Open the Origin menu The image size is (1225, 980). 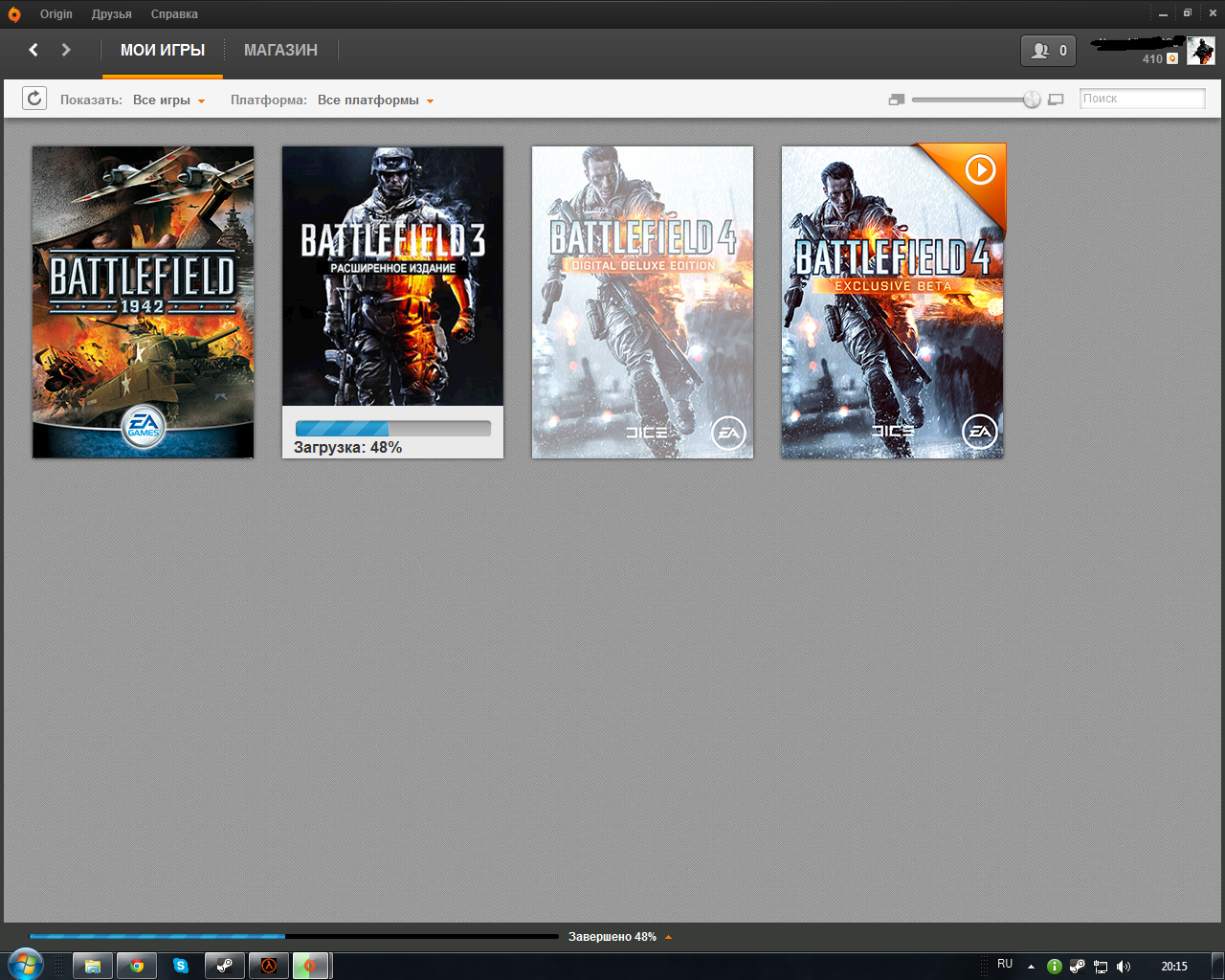[56, 14]
